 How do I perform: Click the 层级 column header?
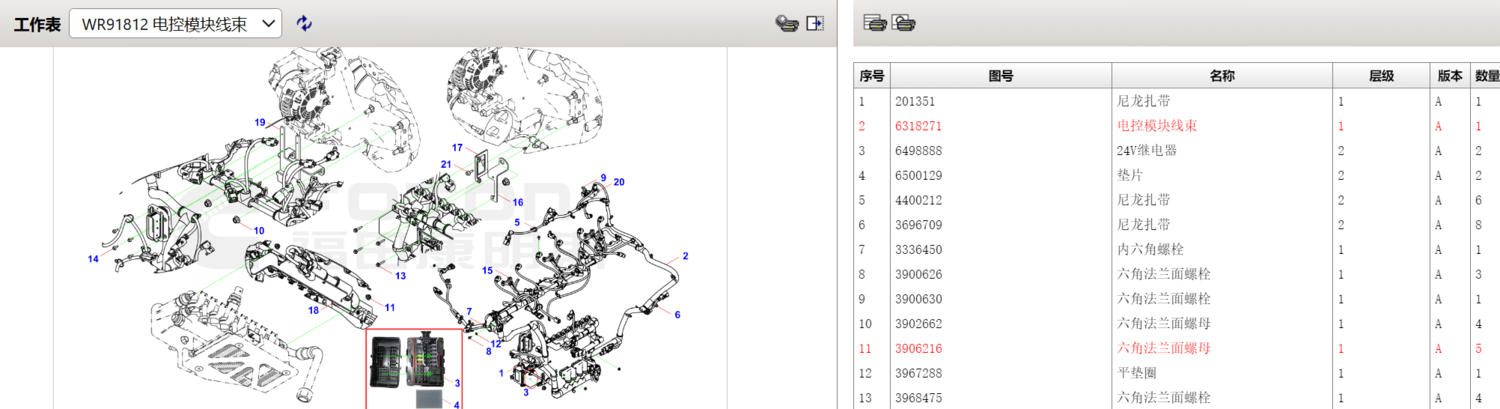click(1382, 76)
